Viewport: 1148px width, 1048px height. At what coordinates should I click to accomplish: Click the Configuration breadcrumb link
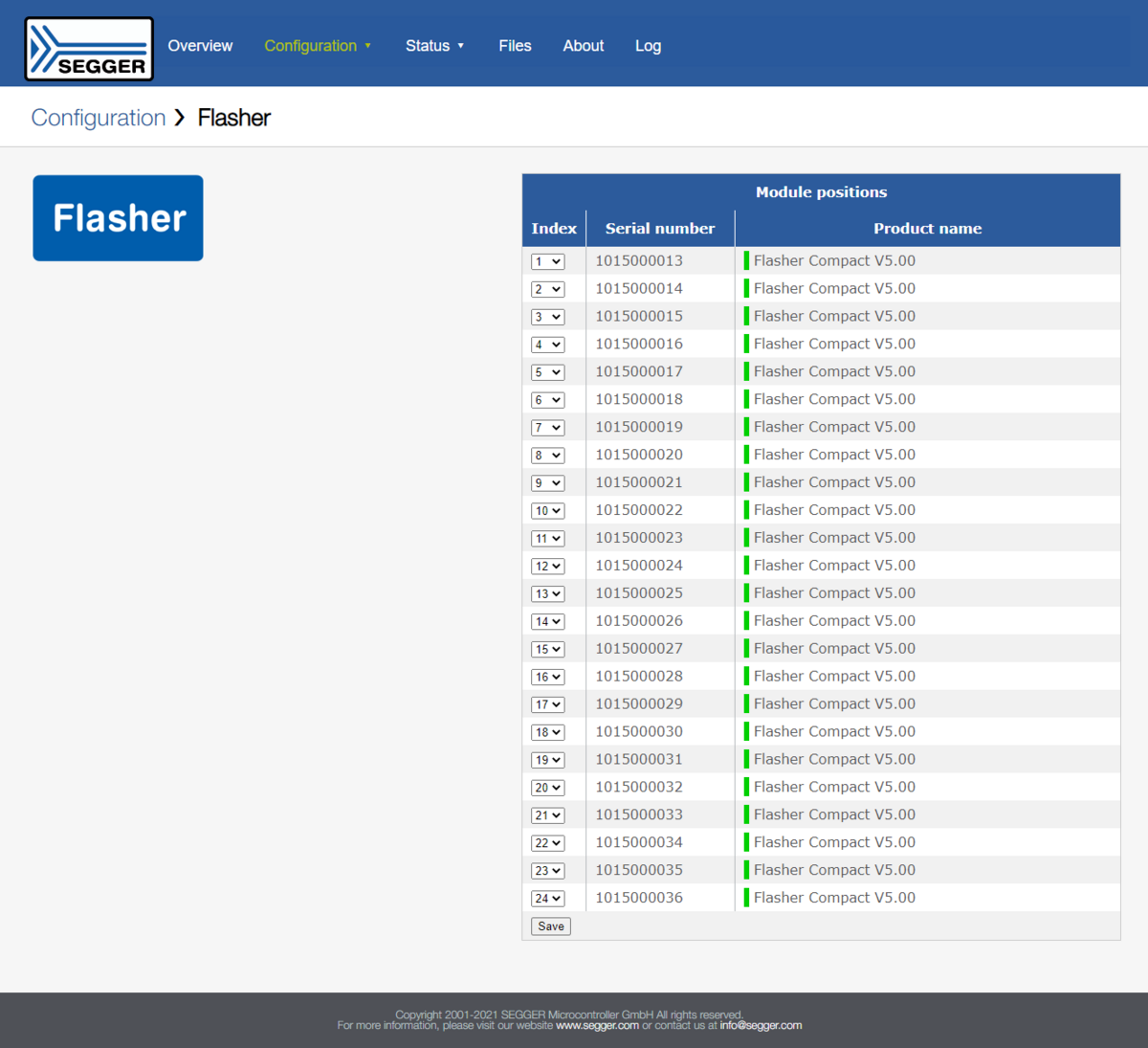pyautogui.click(x=99, y=118)
